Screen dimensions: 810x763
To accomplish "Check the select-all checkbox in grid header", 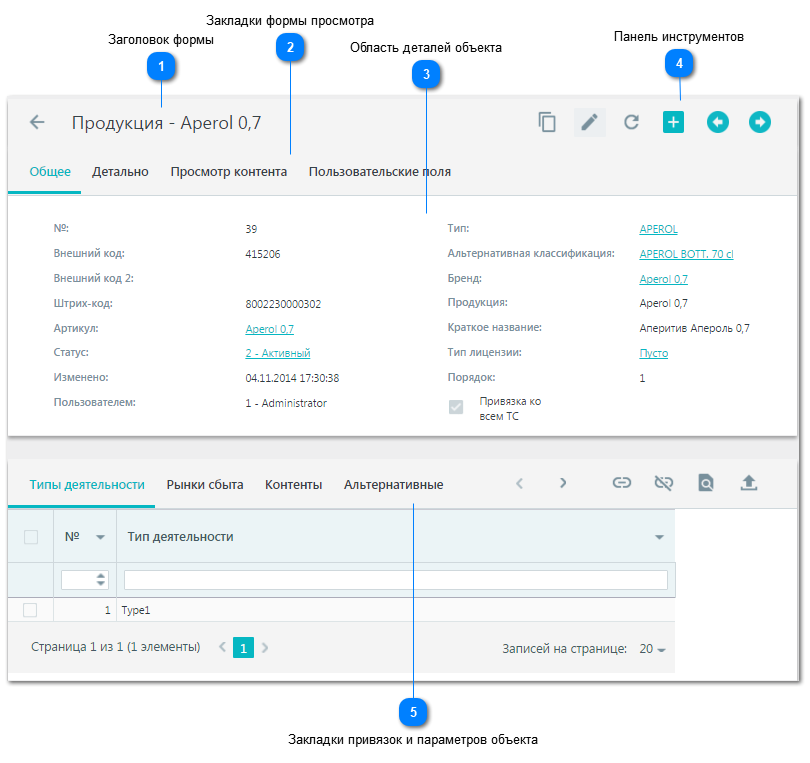I will 31,537.
